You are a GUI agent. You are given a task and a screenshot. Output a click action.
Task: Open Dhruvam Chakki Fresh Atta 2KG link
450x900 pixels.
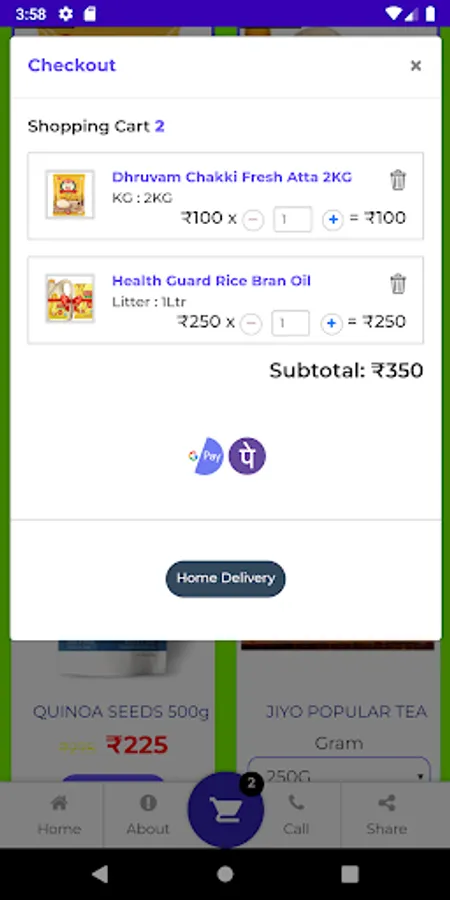(x=232, y=177)
